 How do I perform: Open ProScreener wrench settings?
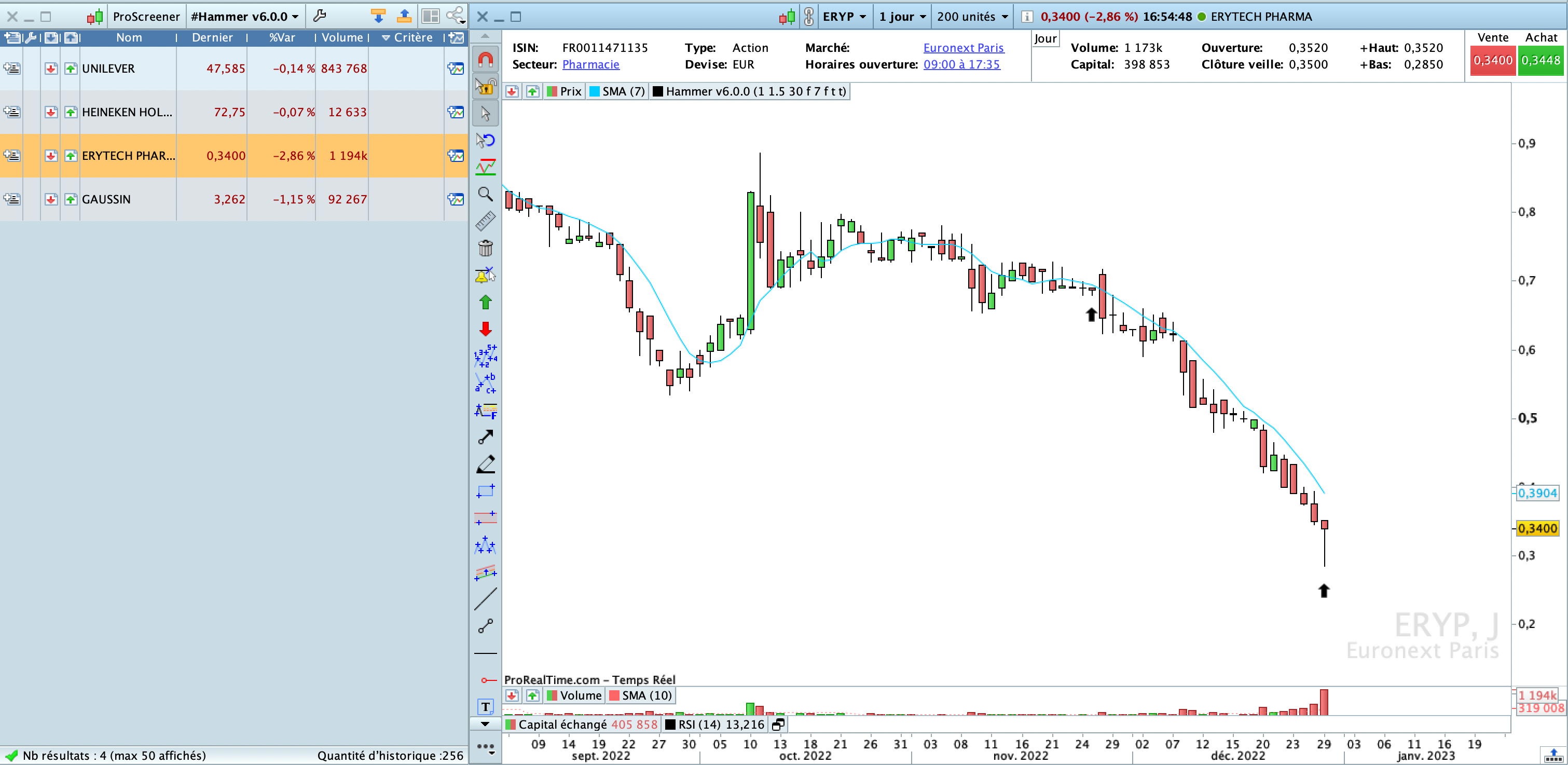320,16
